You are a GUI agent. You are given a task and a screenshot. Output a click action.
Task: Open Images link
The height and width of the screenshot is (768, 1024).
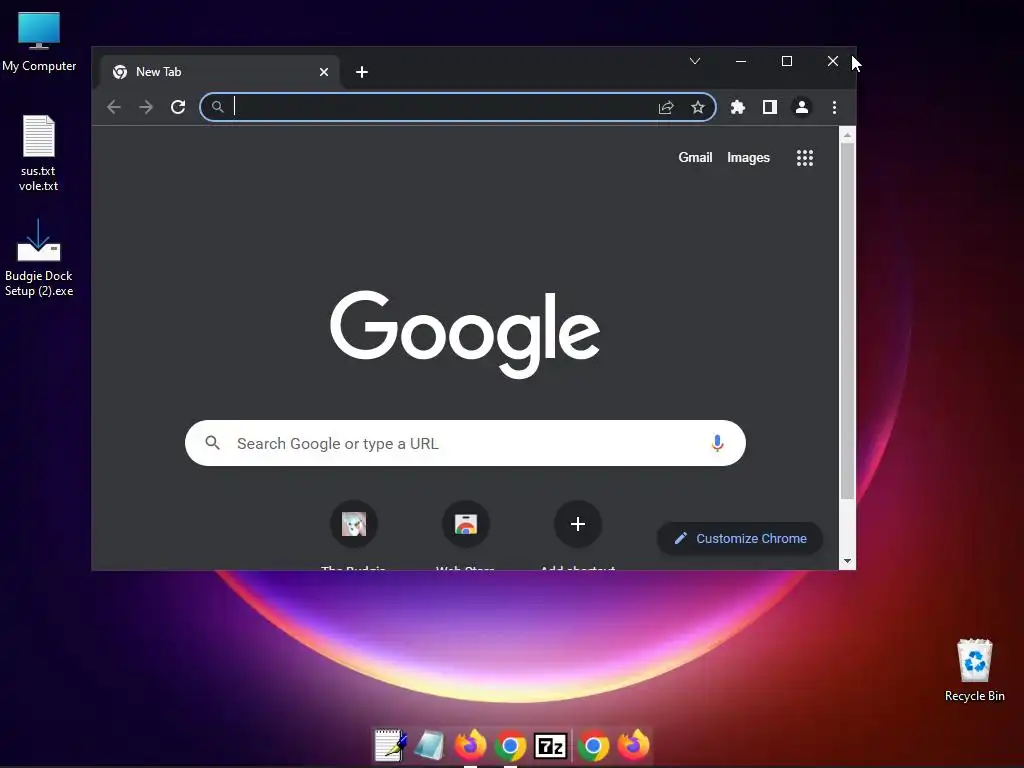coord(748,157)
